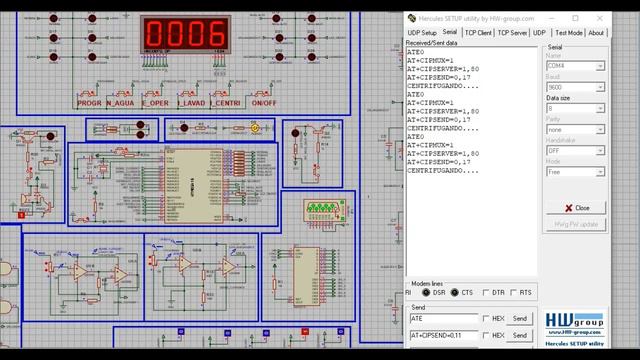
Task: Click the E_OPER push-button in the schematic
Action: point(154,94)
